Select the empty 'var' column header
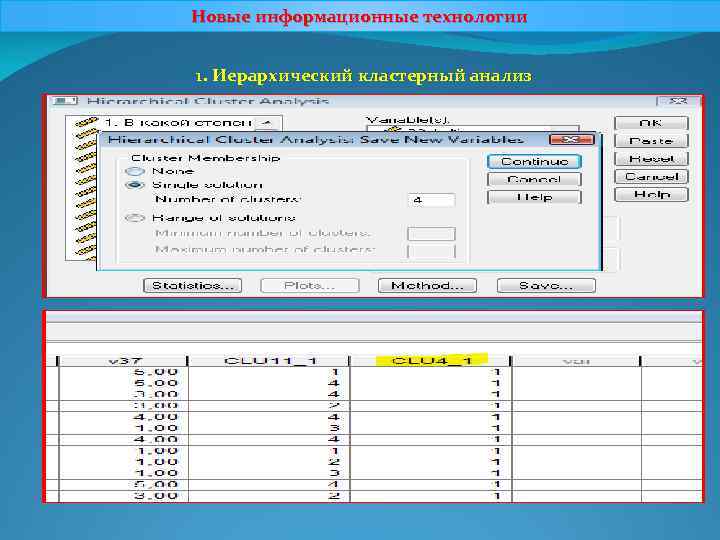The height and width of the screenshot is (540, 720). click(576, 361)
